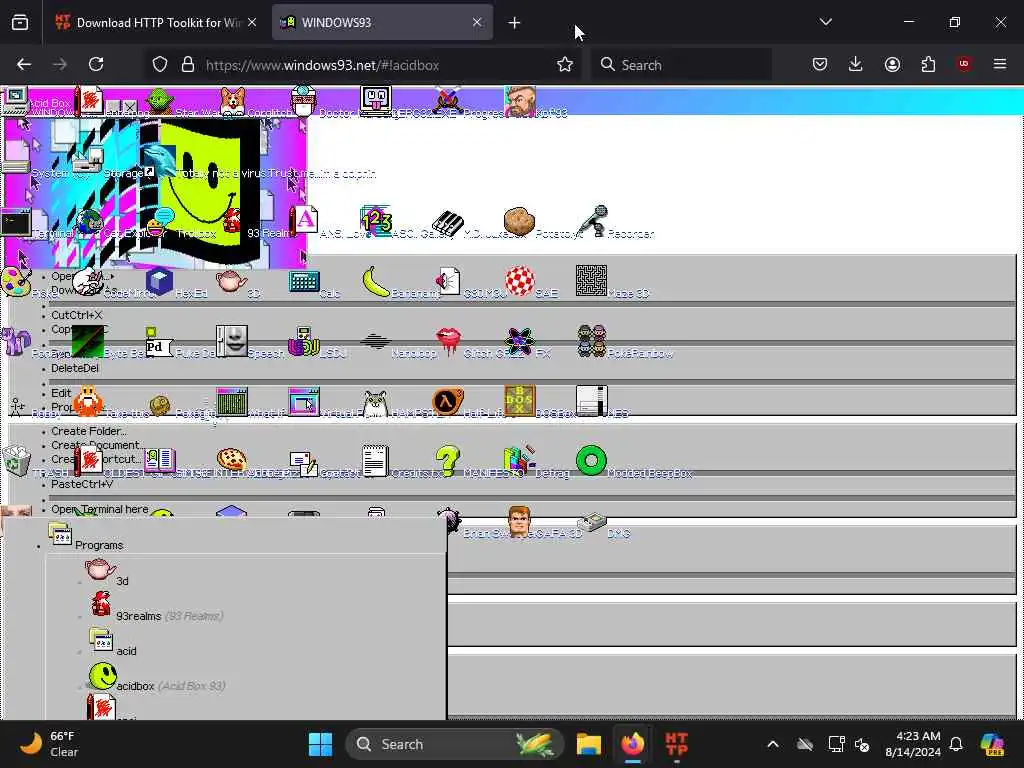
Task: Reload the current page
Action: [96, 64]
